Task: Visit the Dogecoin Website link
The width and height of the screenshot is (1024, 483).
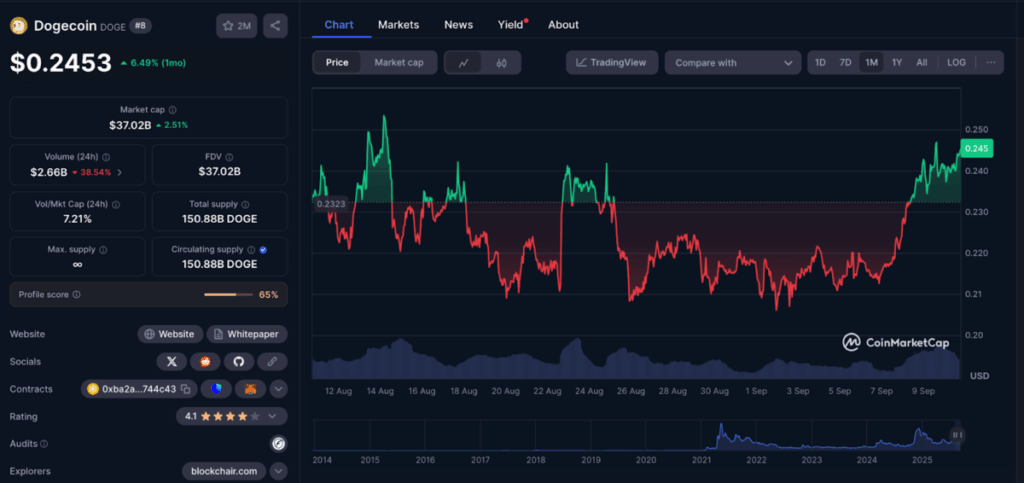Action: 170,334
